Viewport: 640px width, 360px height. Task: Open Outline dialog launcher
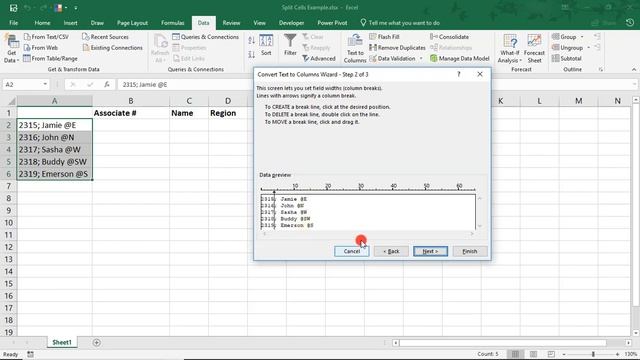click(601, 70)
